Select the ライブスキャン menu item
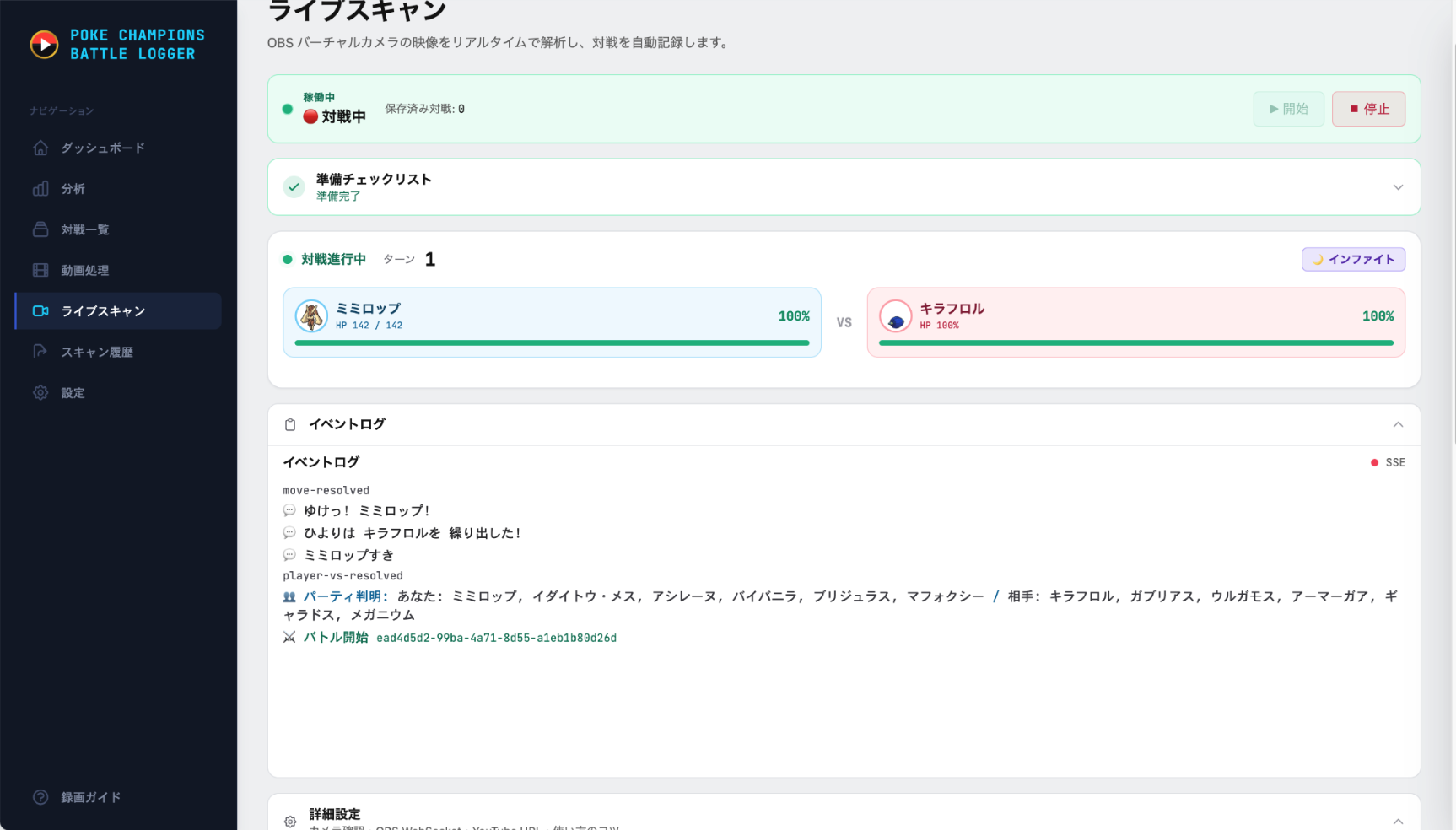This screenshot has height=830, width=1456. click(x=118, y=311)
